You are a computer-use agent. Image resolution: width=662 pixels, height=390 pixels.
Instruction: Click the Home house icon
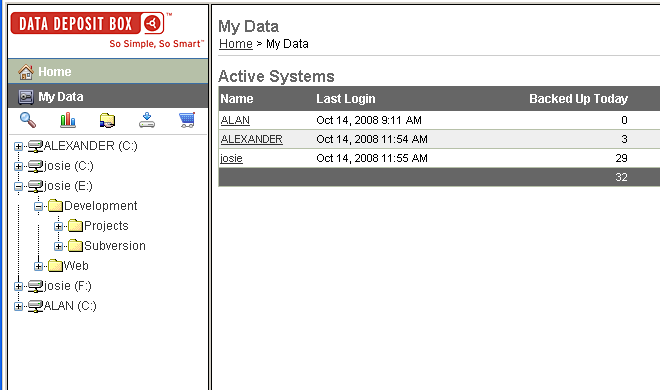click(26, 72)
